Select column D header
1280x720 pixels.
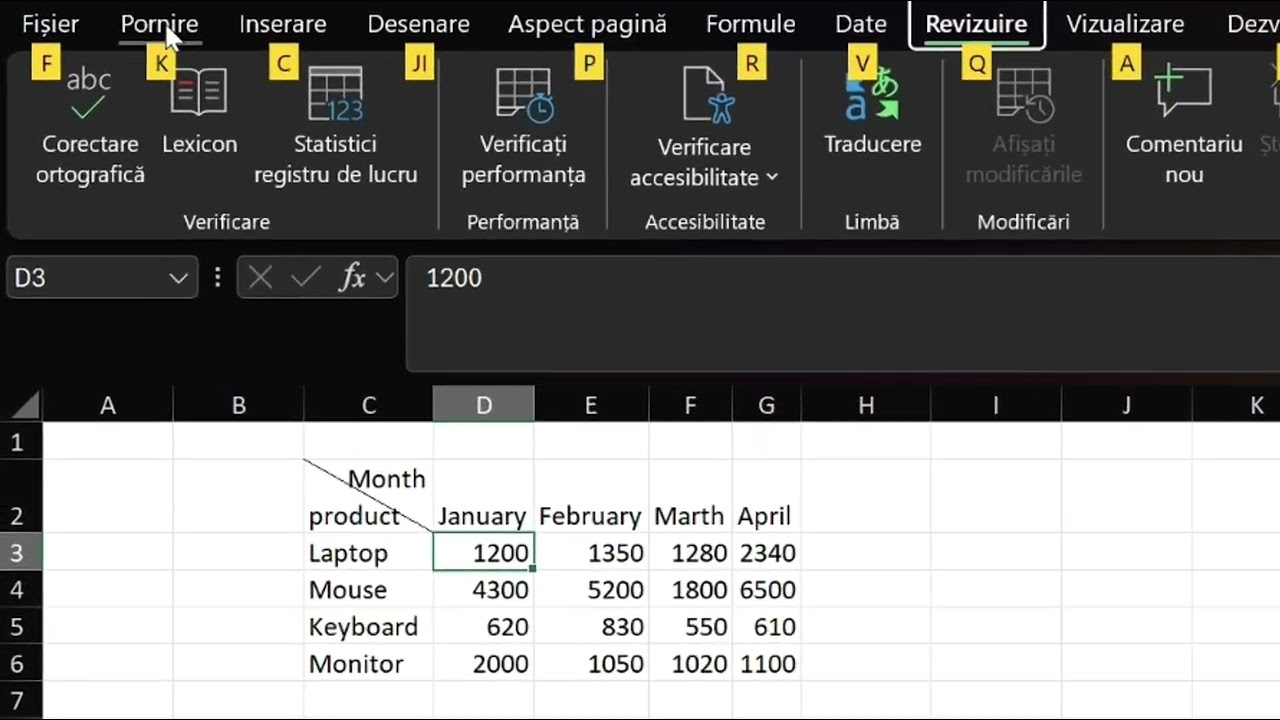click(x=484, y=405)
